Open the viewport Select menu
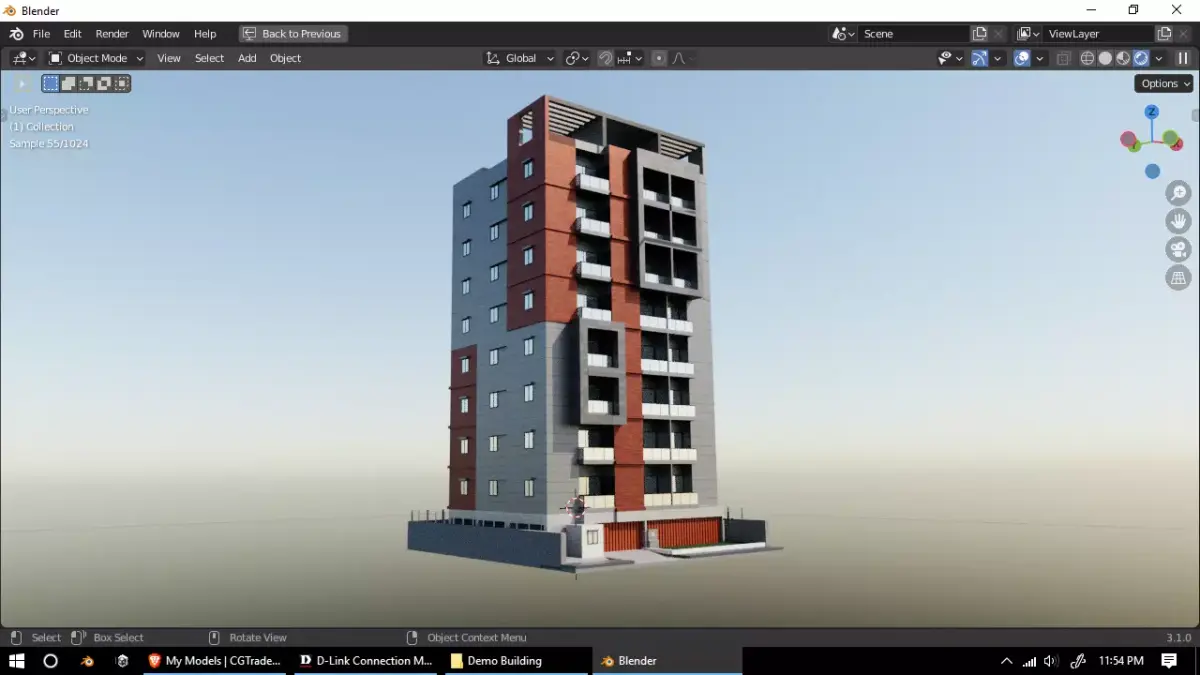Viewport: 1200px width, 675px height. click(209, 58)
